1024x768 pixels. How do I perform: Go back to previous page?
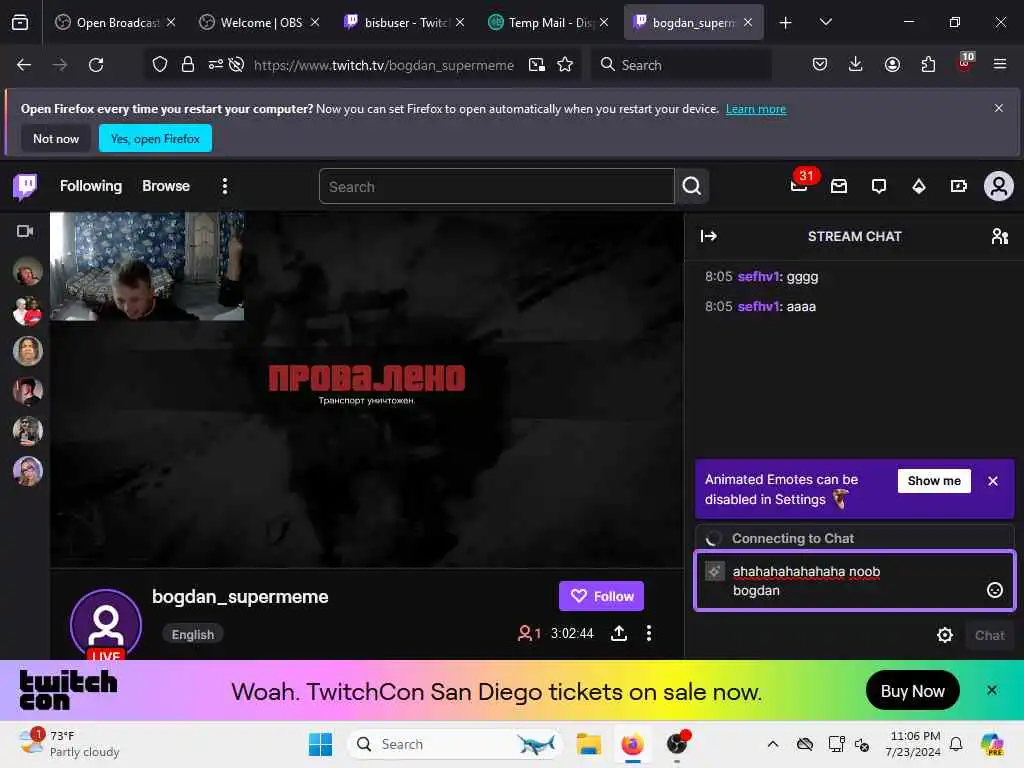click(x=24, y=65)
